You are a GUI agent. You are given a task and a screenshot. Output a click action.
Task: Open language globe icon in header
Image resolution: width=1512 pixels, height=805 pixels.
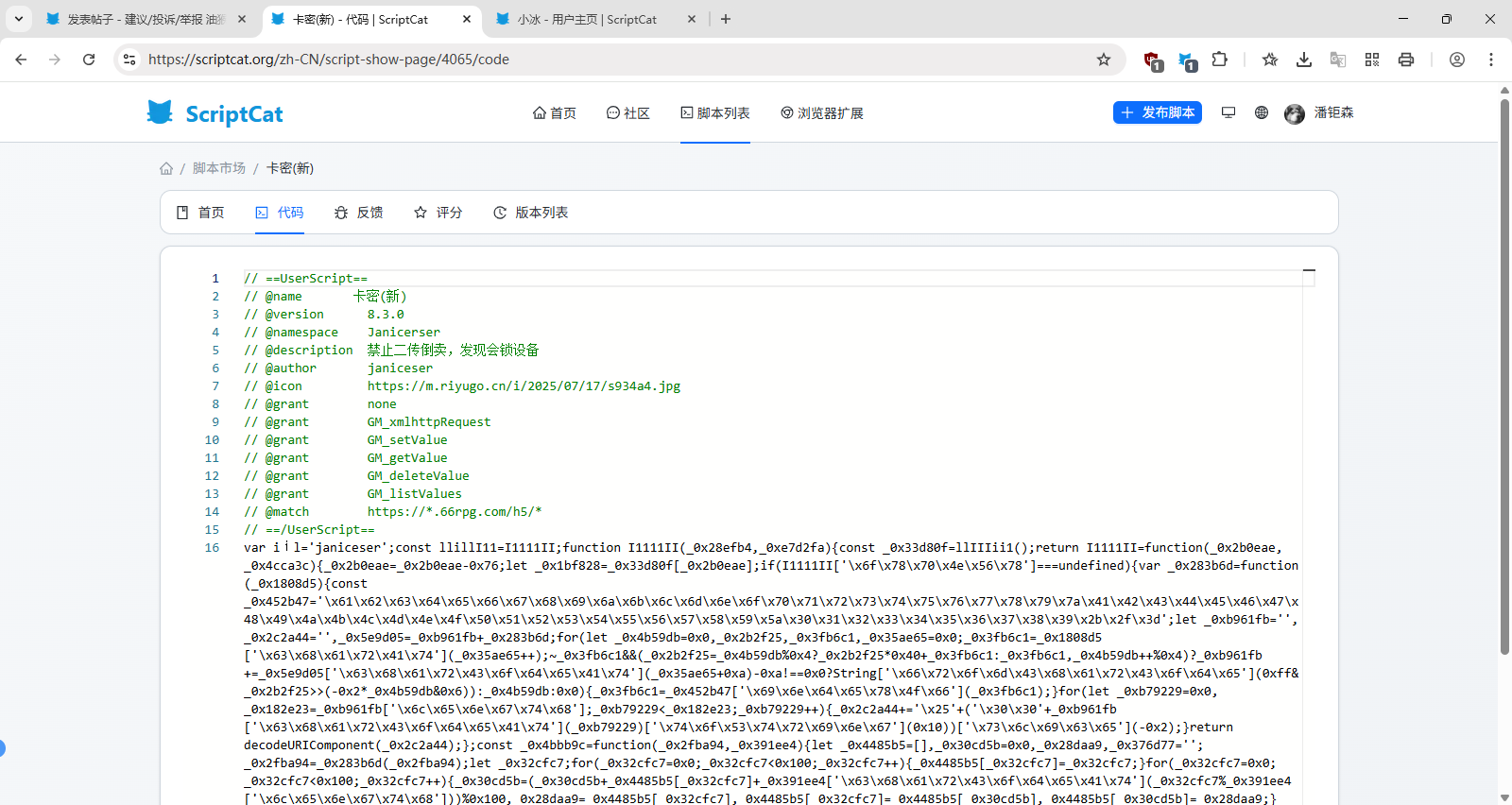pos(1262,112)
